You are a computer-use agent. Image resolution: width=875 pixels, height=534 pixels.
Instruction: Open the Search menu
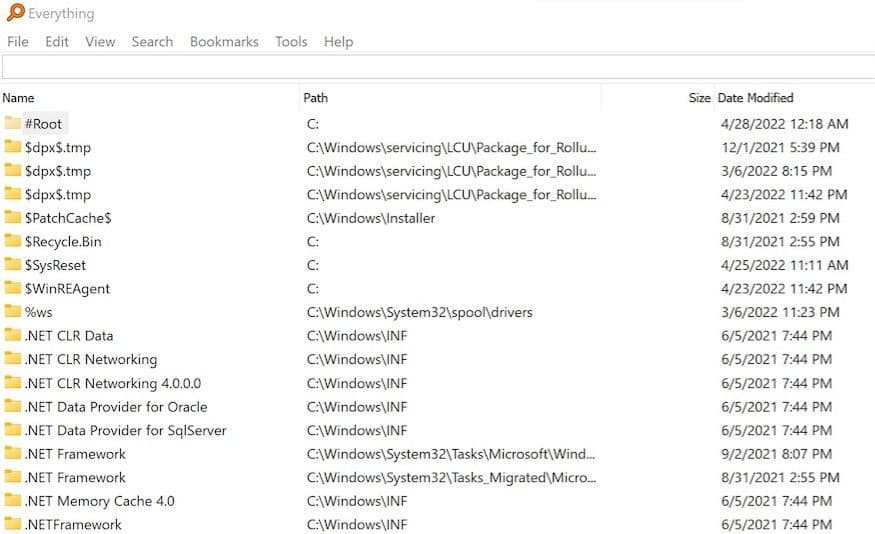(x=152, y=42)
